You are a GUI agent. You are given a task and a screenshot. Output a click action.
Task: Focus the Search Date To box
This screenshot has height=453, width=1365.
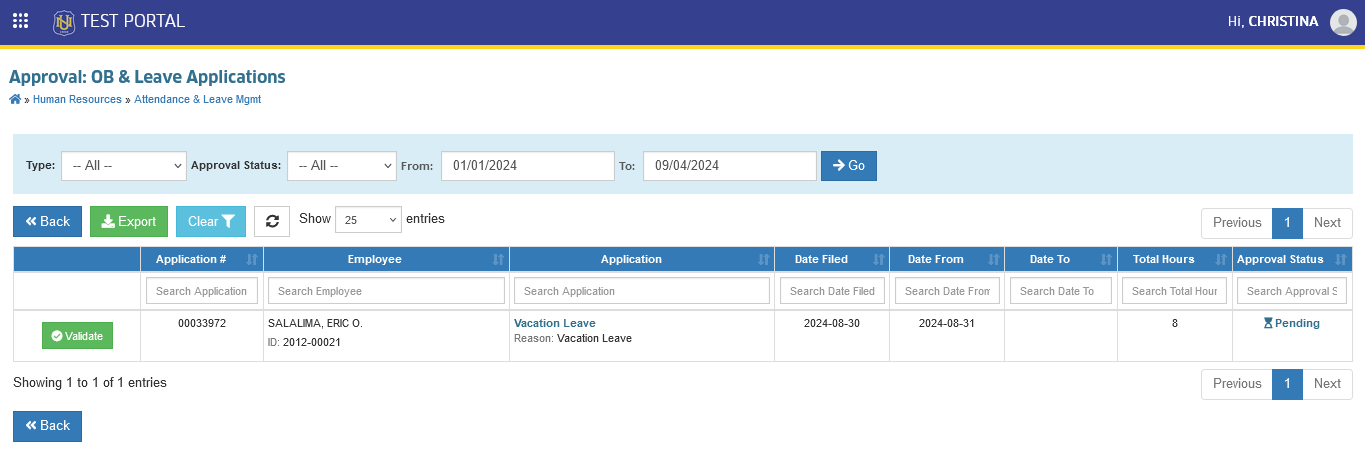pos(1061,291)
